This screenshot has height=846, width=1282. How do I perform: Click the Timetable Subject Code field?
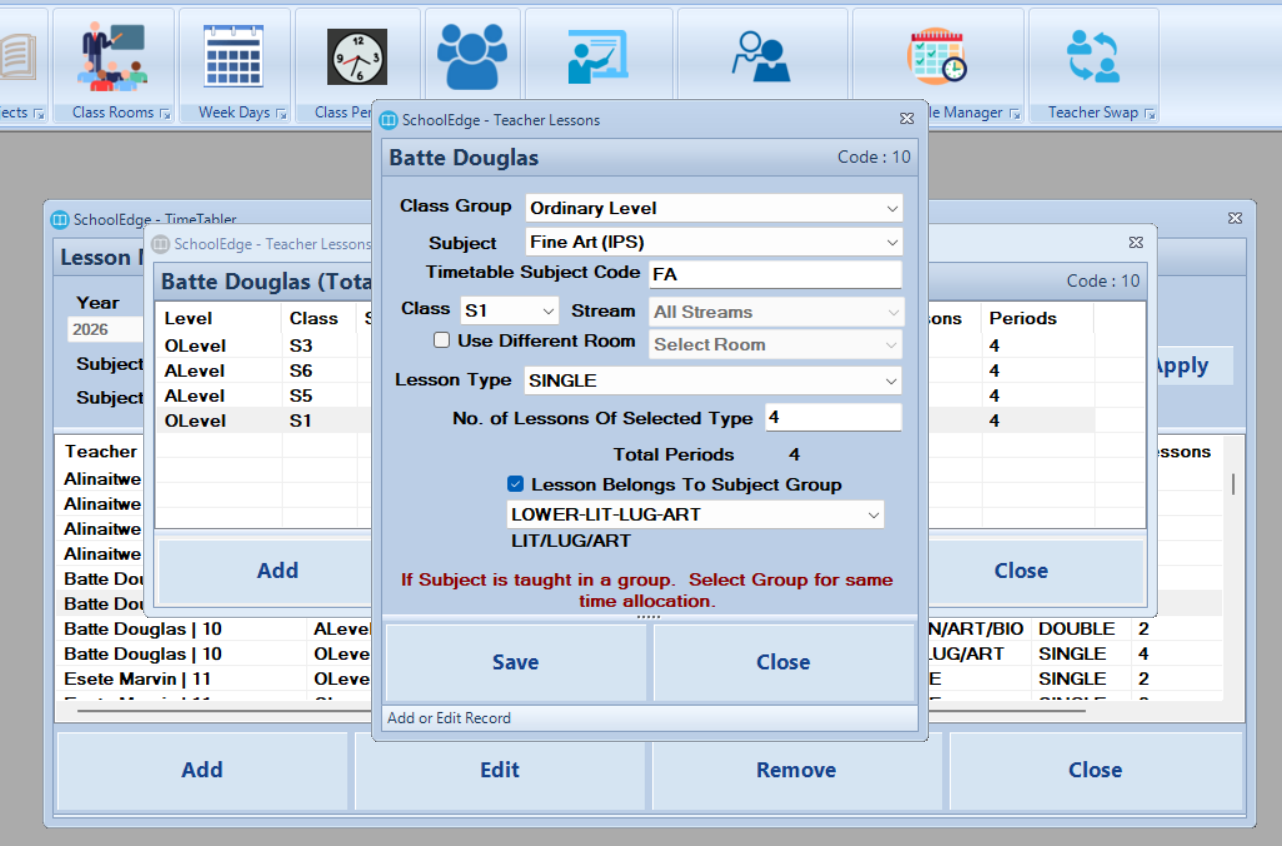776,275
